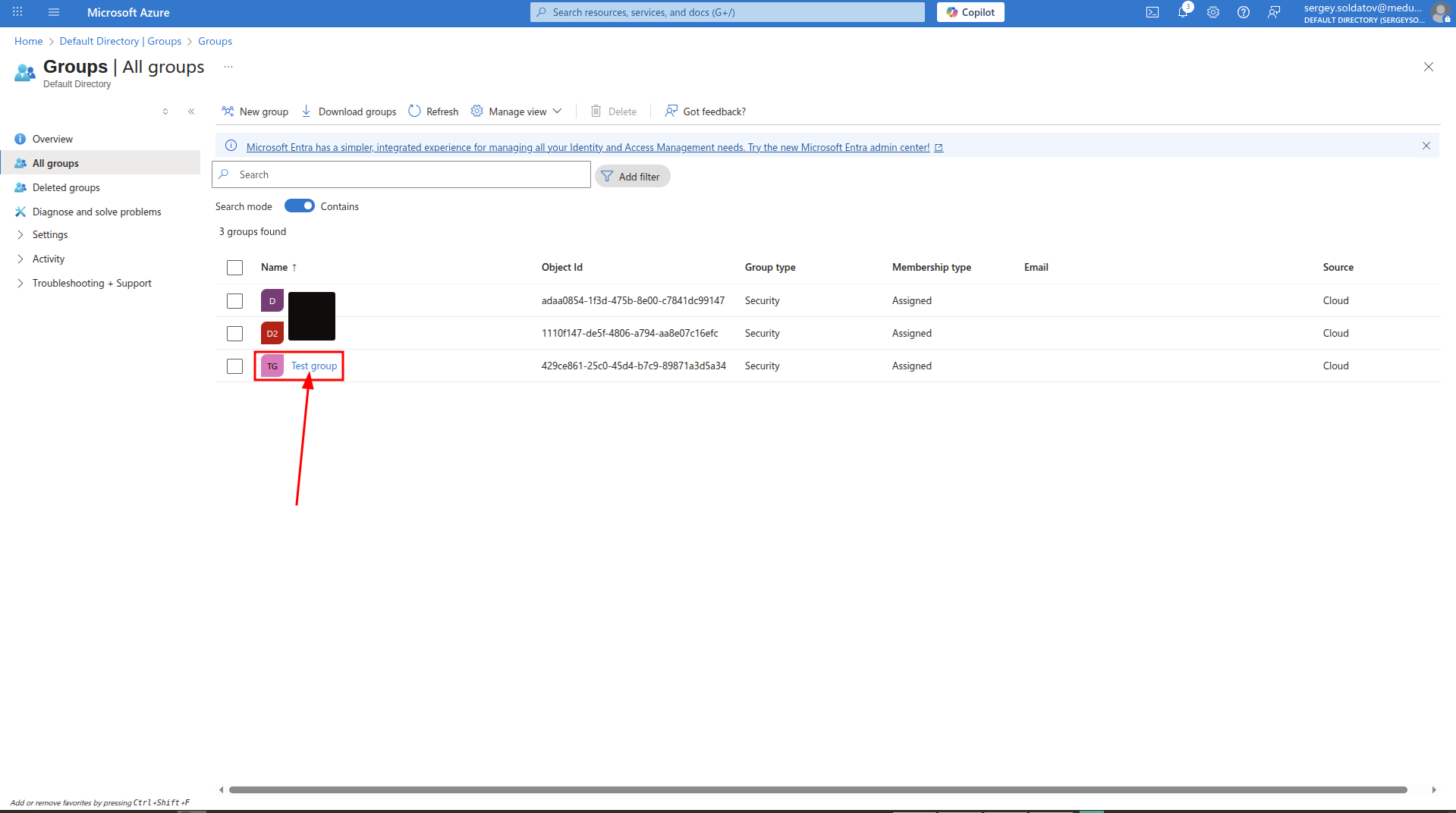Click the scrollbar right arrow

click(x=1434, y=789)
